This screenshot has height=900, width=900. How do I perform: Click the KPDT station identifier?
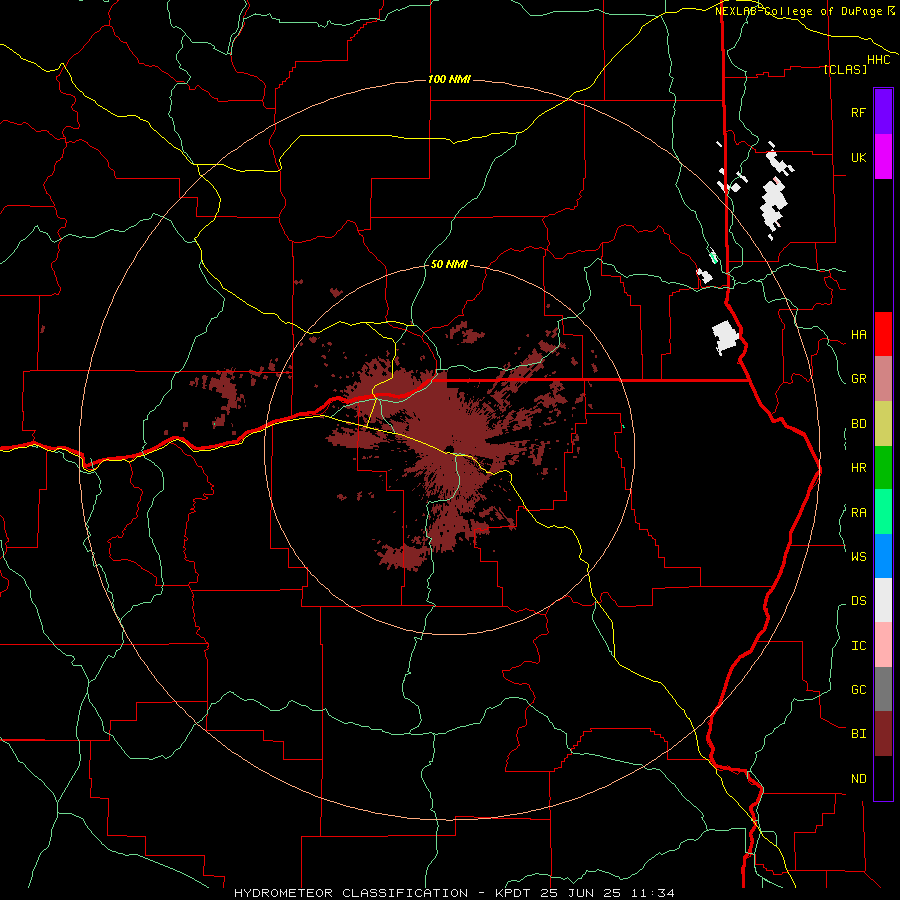coord(515,893)
